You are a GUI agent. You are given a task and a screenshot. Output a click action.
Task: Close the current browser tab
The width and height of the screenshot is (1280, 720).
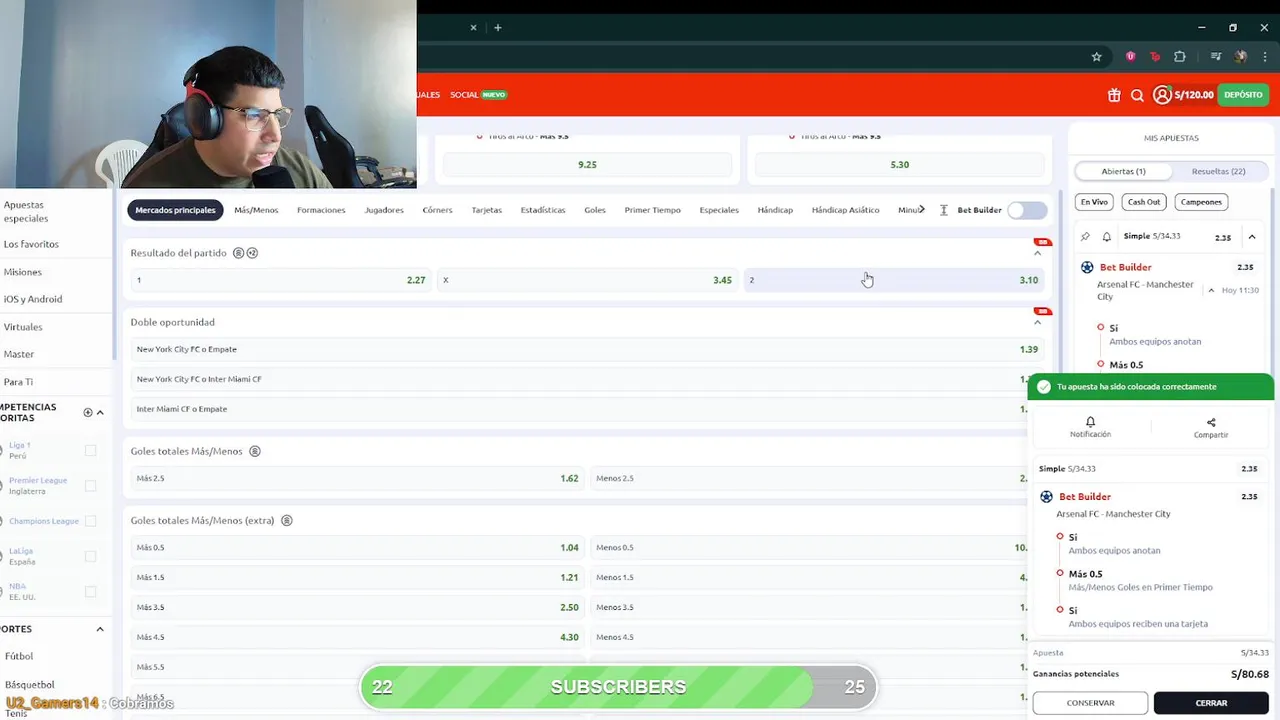(x=474, y=28)
